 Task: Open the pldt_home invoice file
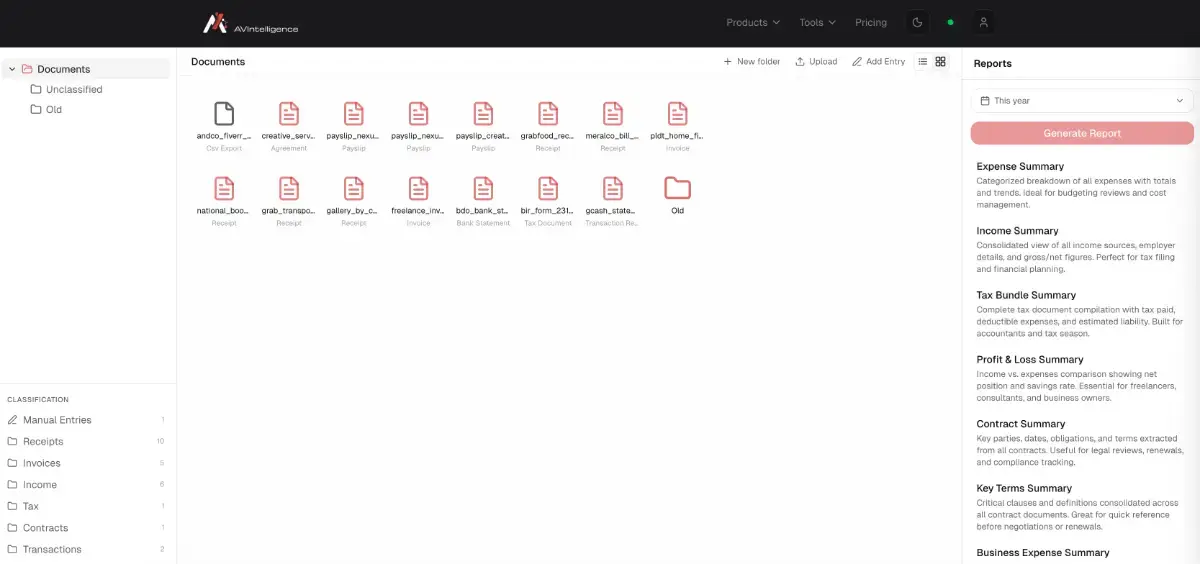[x=677, y=125]
